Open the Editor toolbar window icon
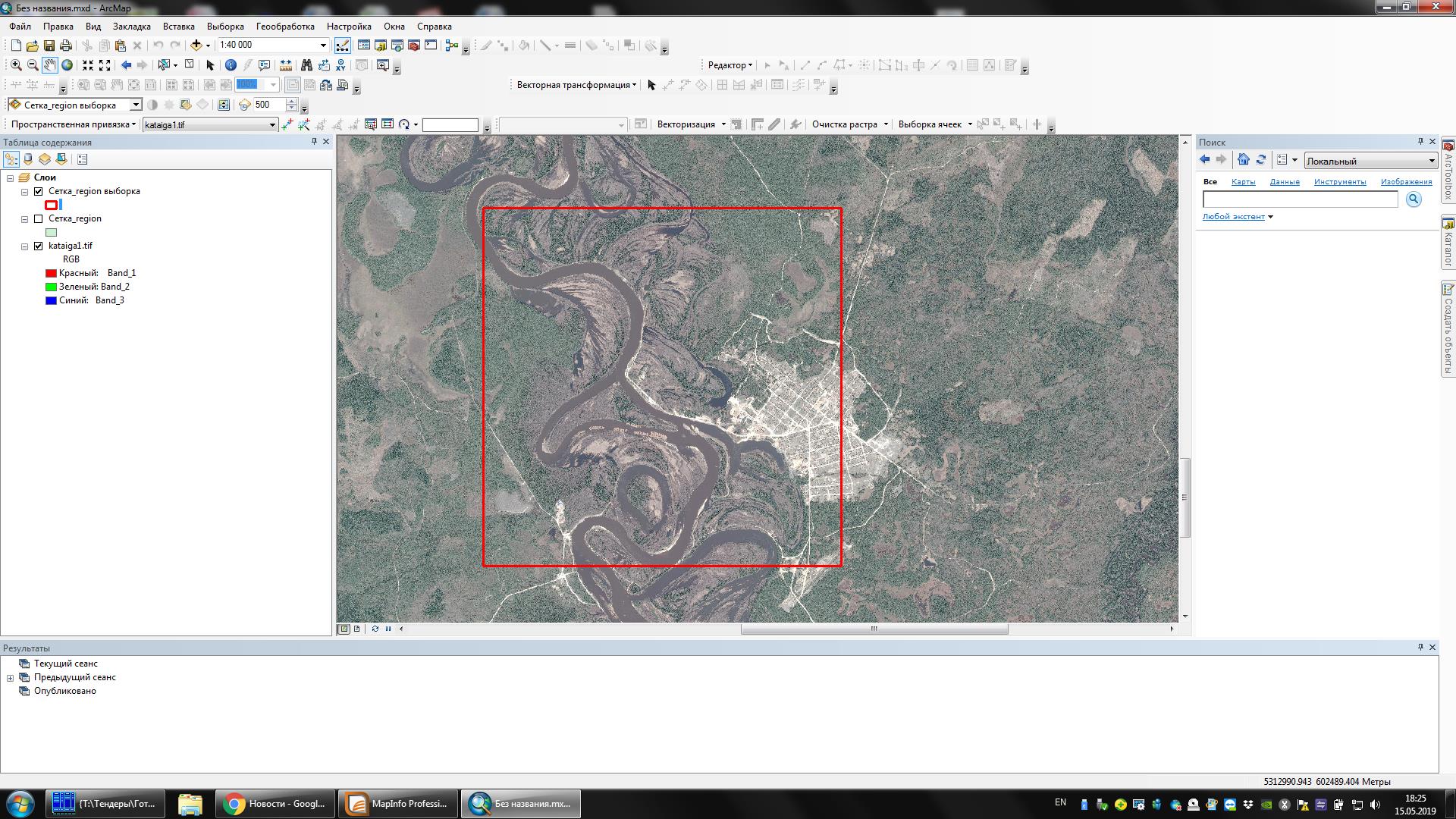The height and width of the screenshot is (819, 1456). [x=343, y=45]
